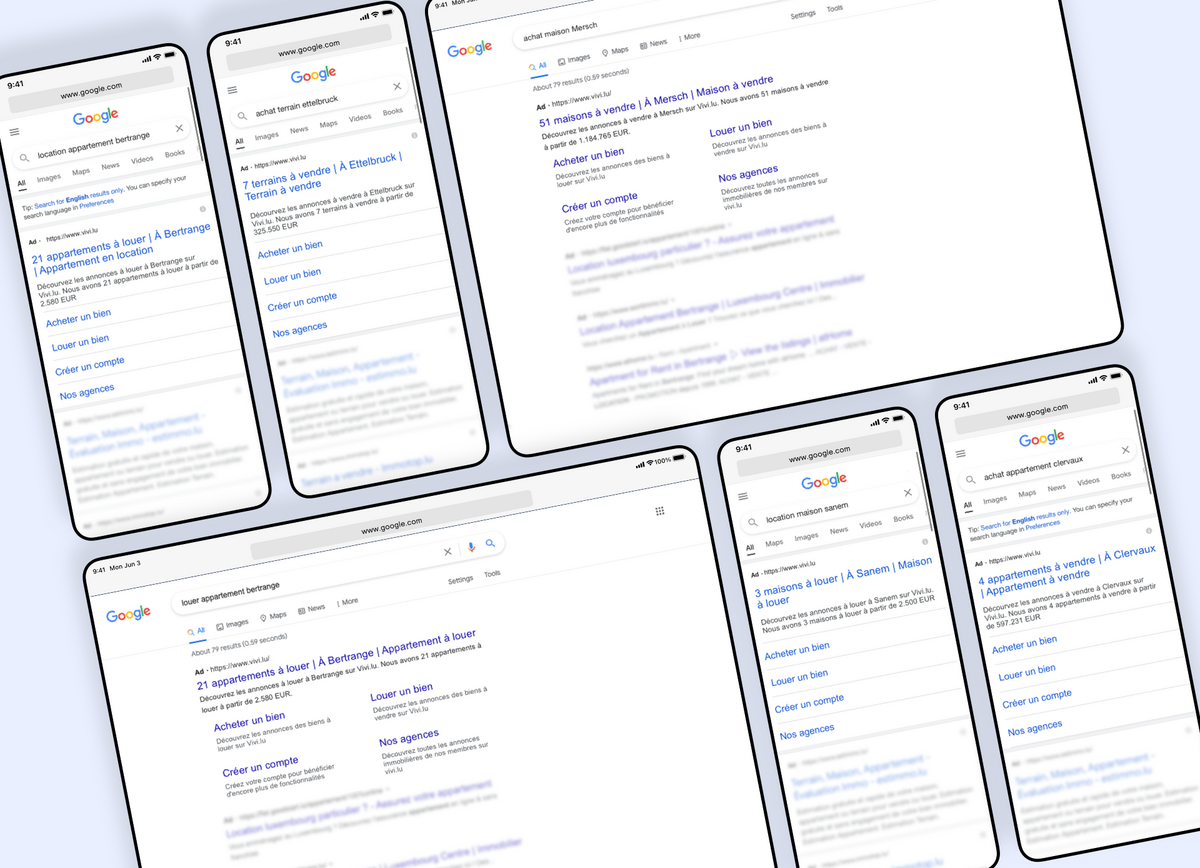Open hamburger menu on 'location appartement bertrange' phone
Image resolution: width=1200 pixels, height=868 pixels.
pos(14,132)
